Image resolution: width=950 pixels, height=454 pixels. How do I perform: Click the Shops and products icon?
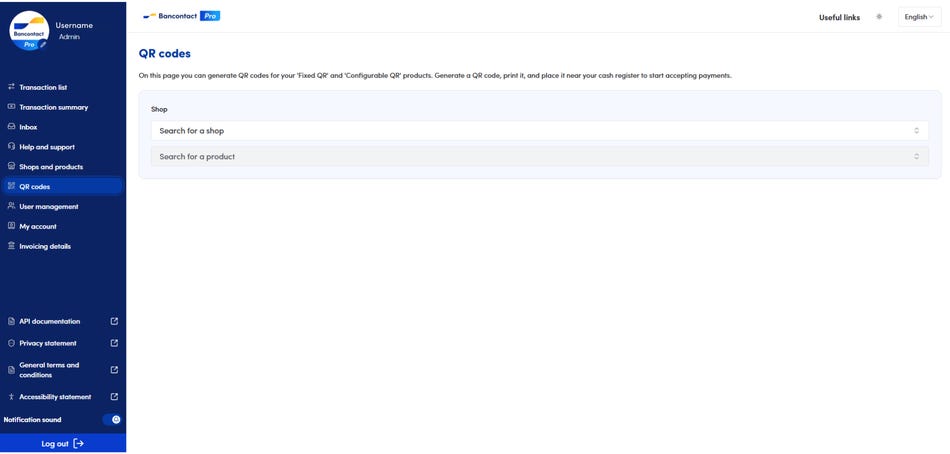[x=11, y=166]
